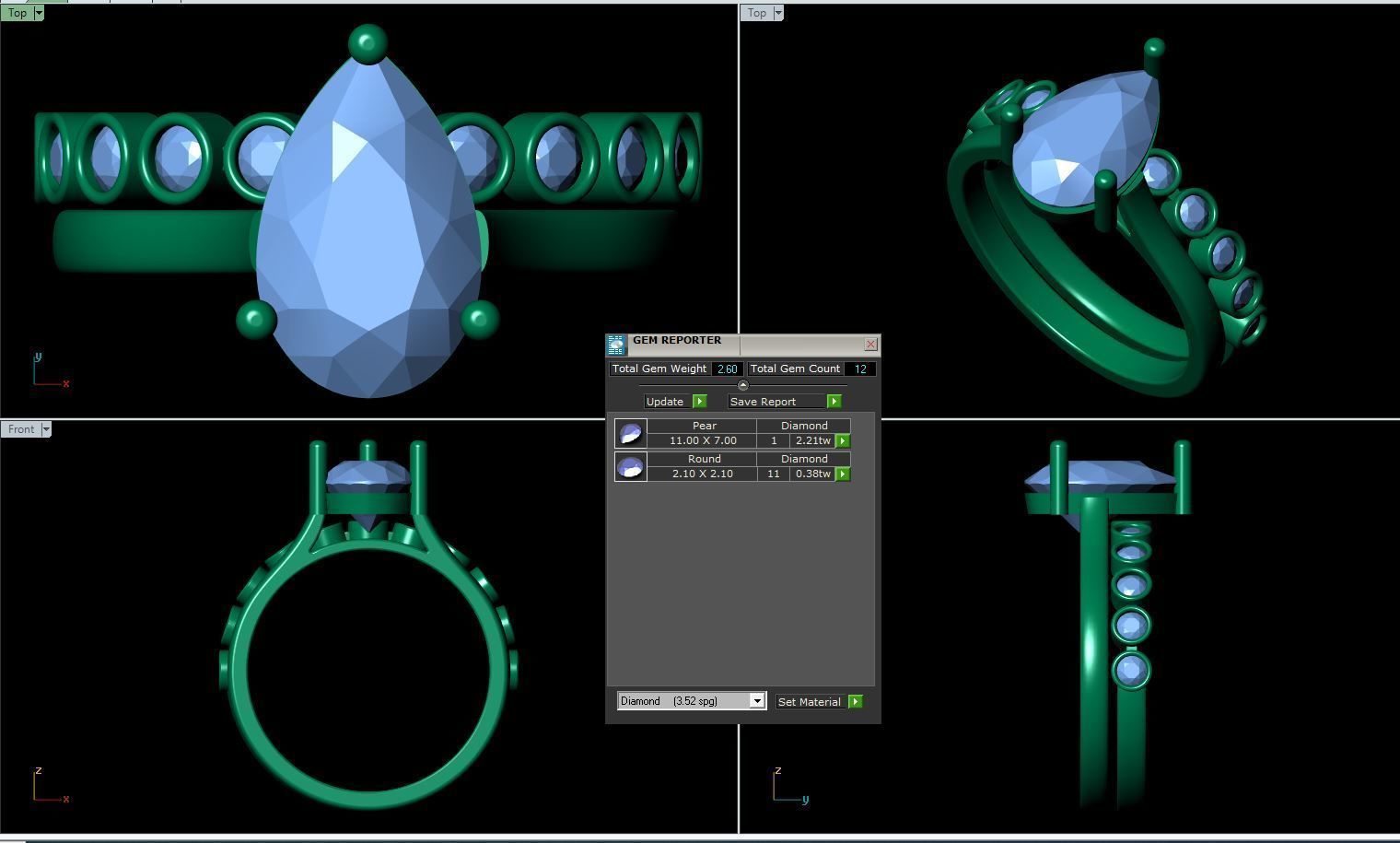The width and height of the screenshot is (1400, 843).
Task: Click the 0.38tw weight cell
Action: click(x=812, y=474)
